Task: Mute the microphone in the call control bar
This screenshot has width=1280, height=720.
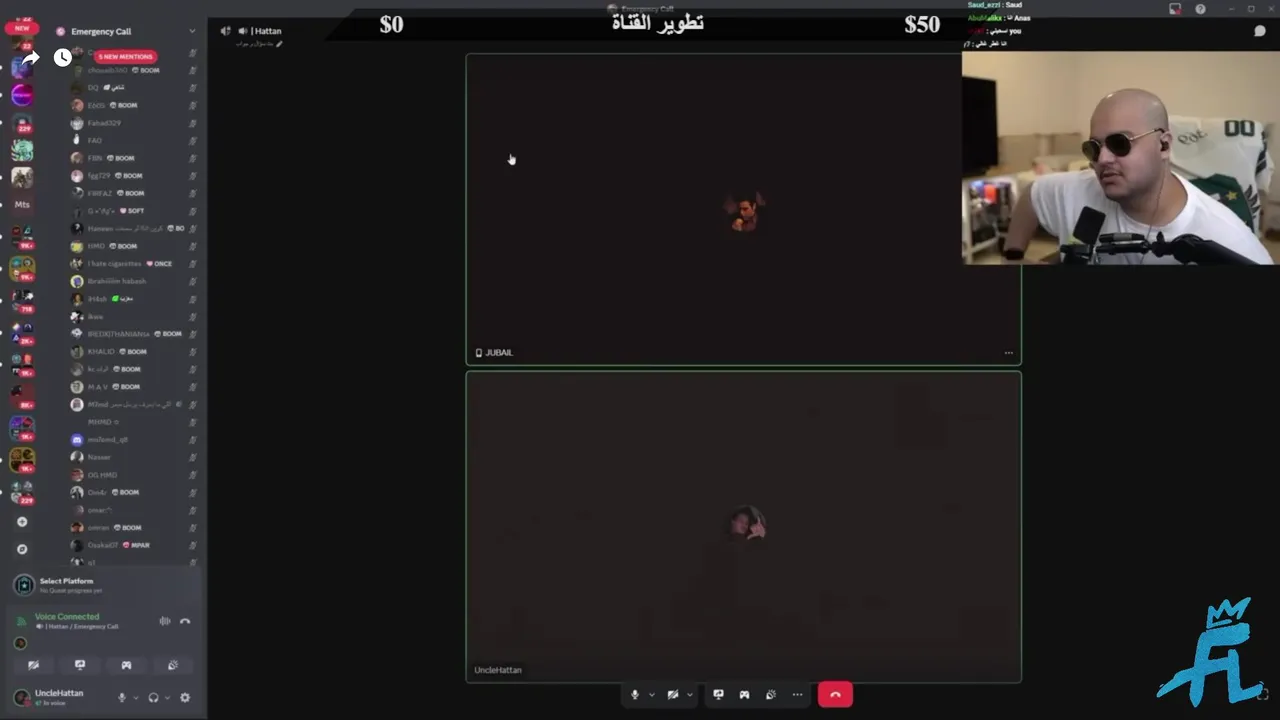Action: click(634, 694)
